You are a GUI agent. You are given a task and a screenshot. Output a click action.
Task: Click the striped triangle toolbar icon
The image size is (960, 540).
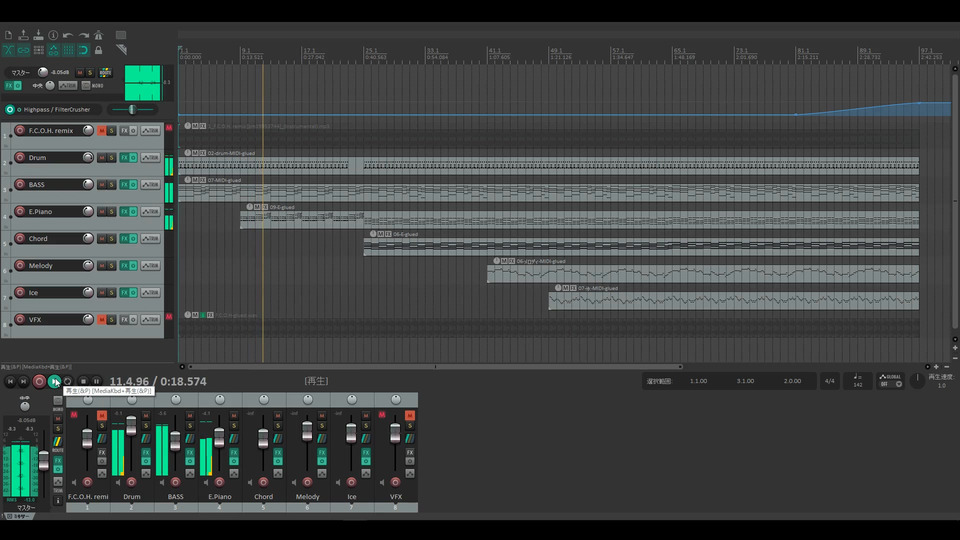tap(121, 50)
